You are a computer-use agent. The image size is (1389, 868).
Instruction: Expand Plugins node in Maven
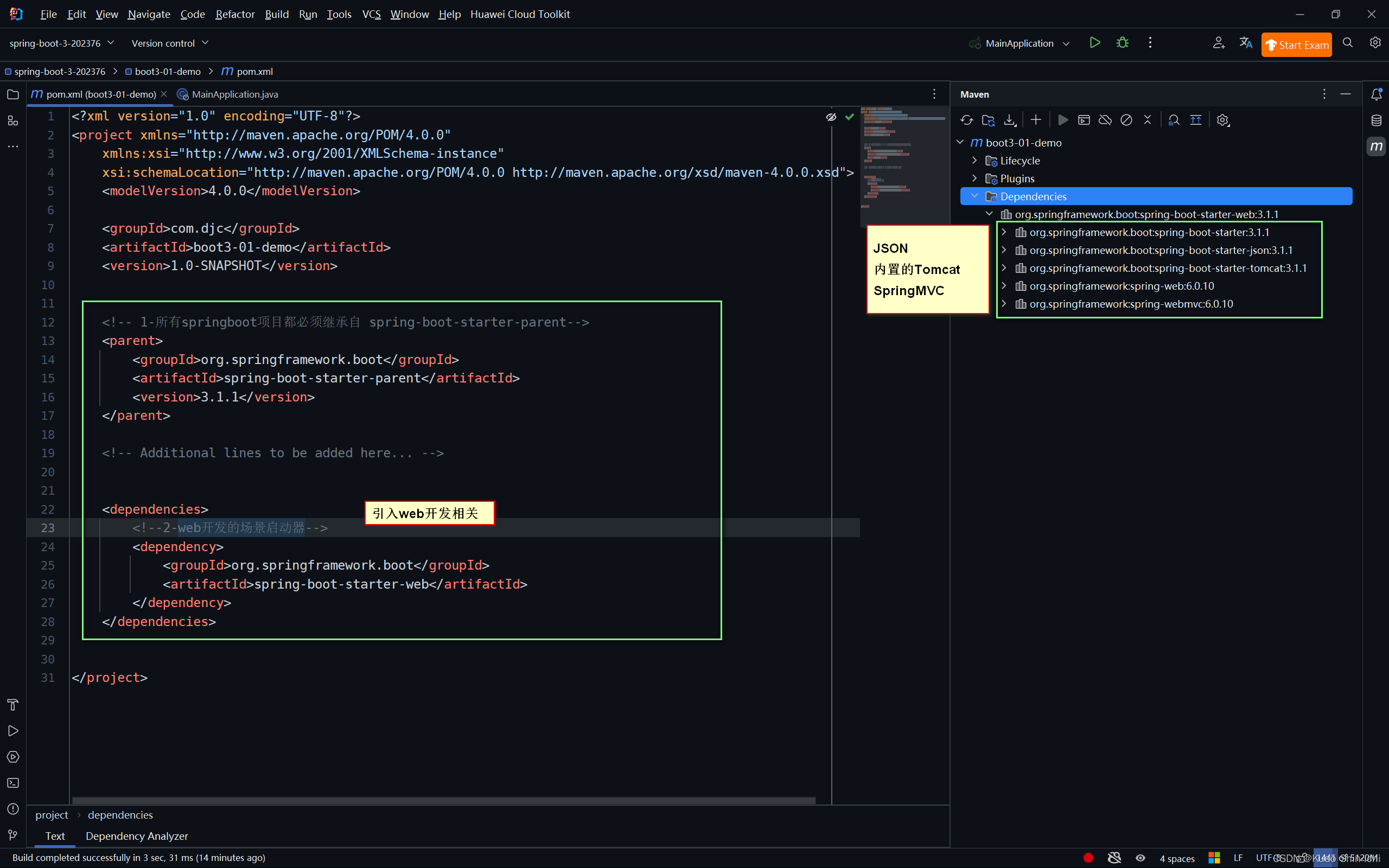[974, 178]
